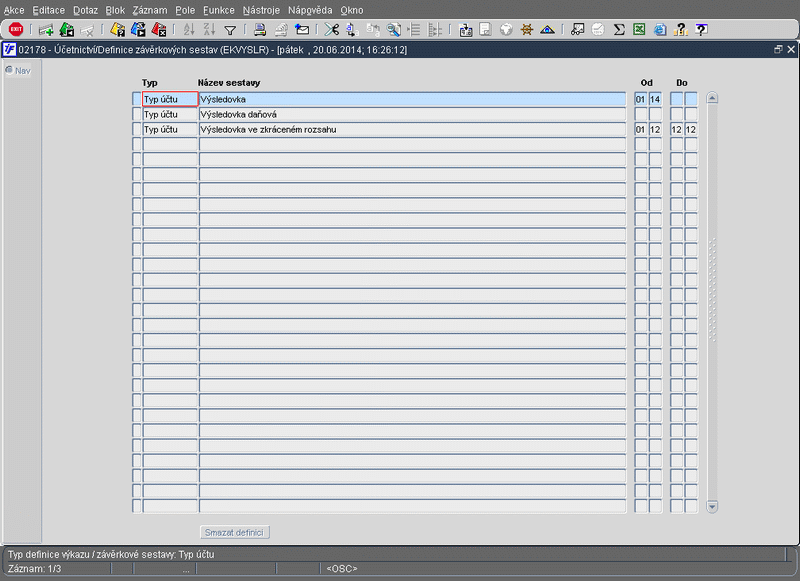
Task: Click the blue a-to-a copy text icon
Action: pyautogui.click(x=352, y=30)
